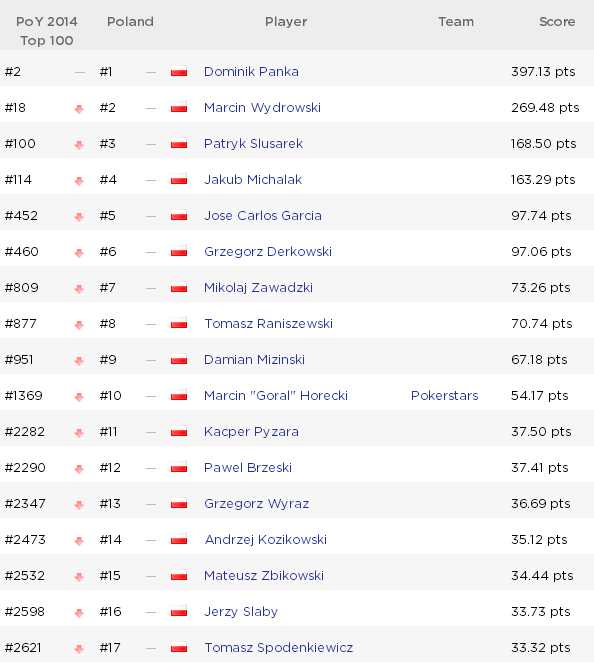Click the Poland flag beside Dominik Panka

(179, 71)
